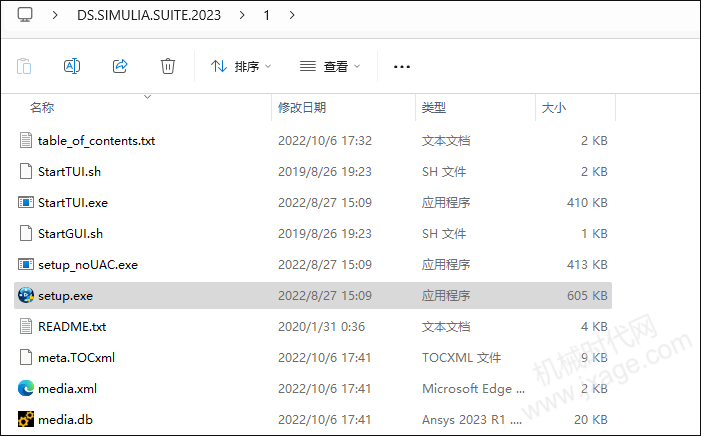Click the file name StartTUI.exe
701x436 pixels.
coord(73,203)
